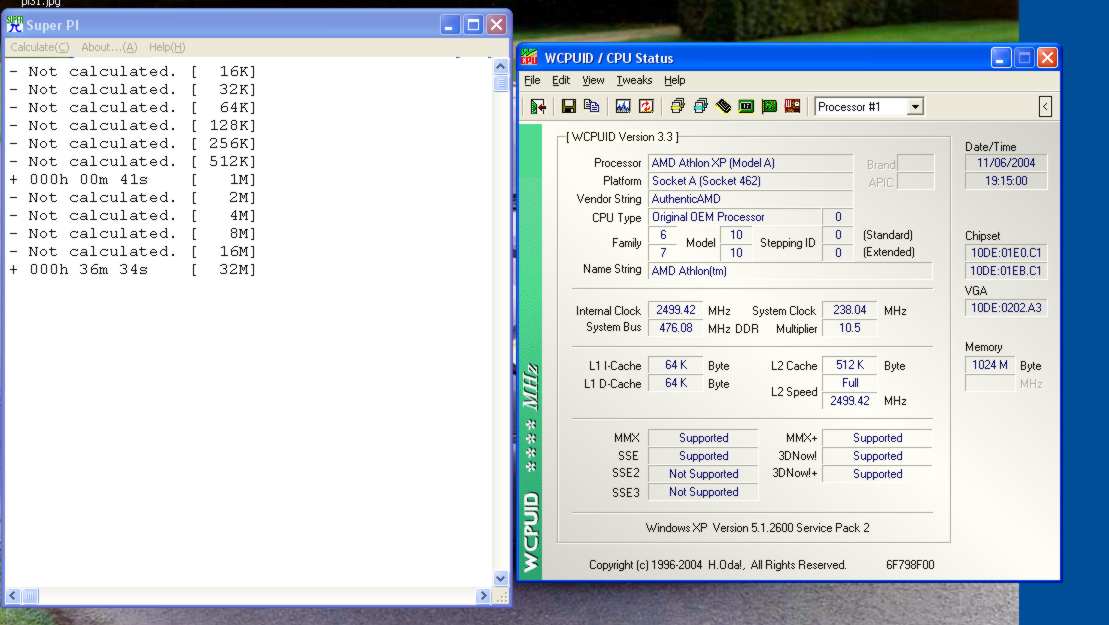This screenshot has height=625, width=1109.
Task: Click the cyan stacked windows toolbar icon
Action: tap(700, 107)
